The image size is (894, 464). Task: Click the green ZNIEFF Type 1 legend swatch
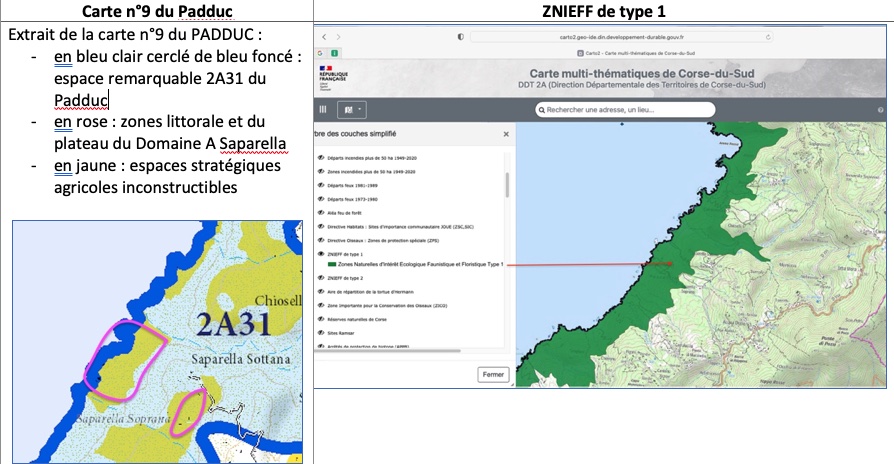(x=331, y=265)
